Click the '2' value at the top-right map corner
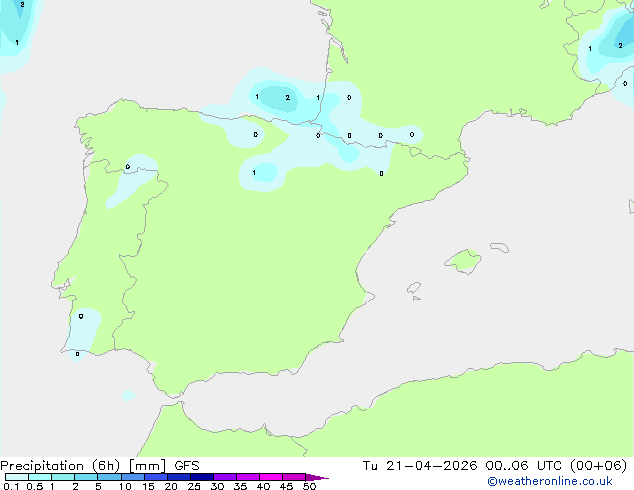 pyautogui.click(x=620, y=46)
